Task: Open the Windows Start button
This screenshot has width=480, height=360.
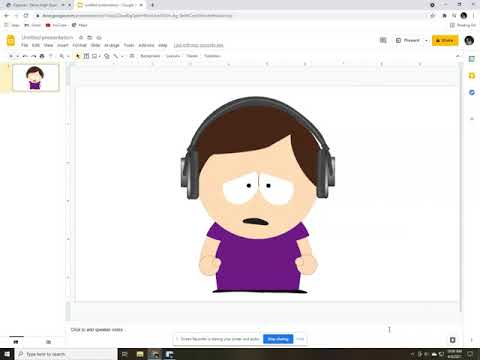Action: pos(7,354)
